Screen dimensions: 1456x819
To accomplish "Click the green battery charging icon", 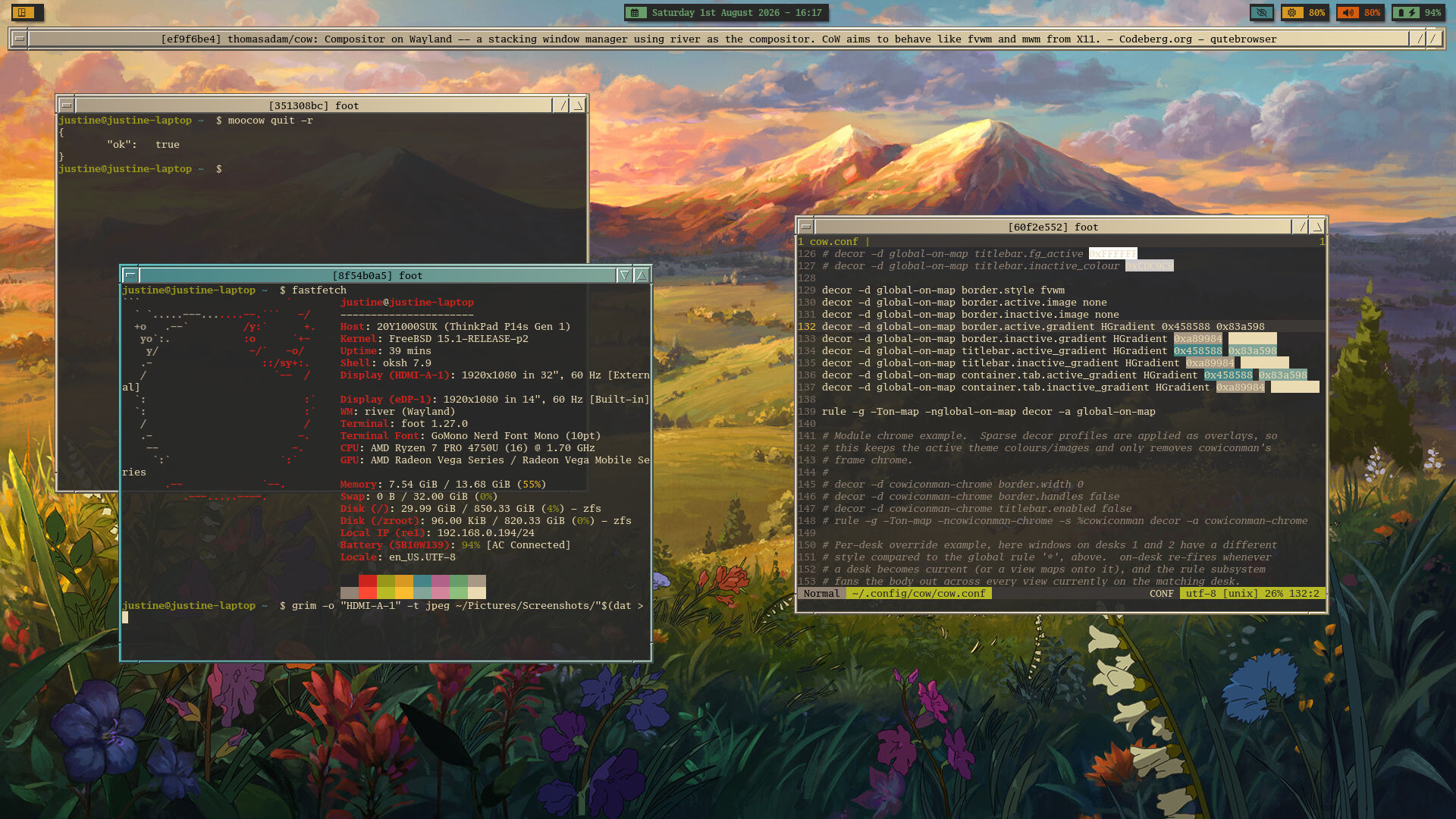I will pyautogui.click(x=1407, y=13).
